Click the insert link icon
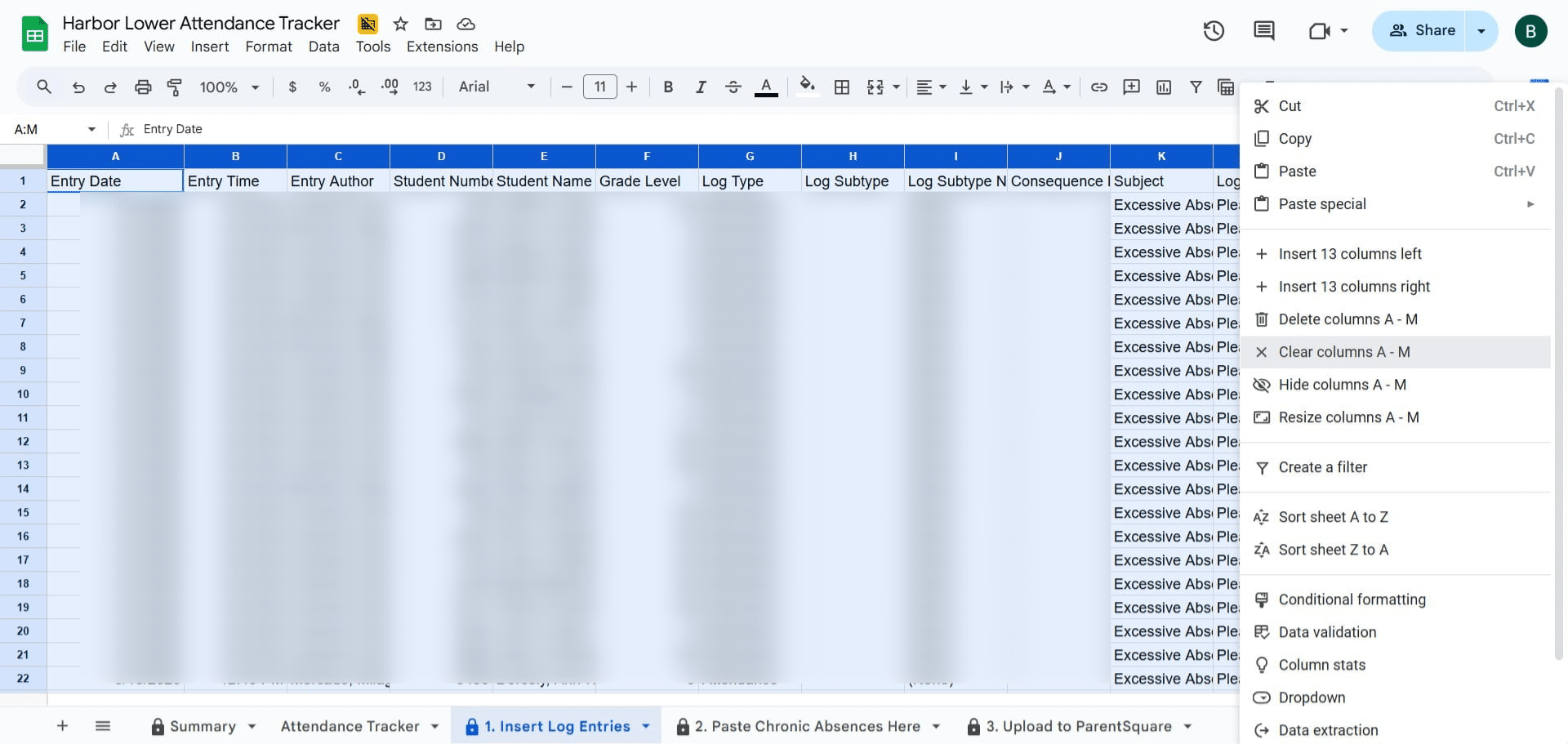The image size is (1568, 744). click(x=1099, y=87)
